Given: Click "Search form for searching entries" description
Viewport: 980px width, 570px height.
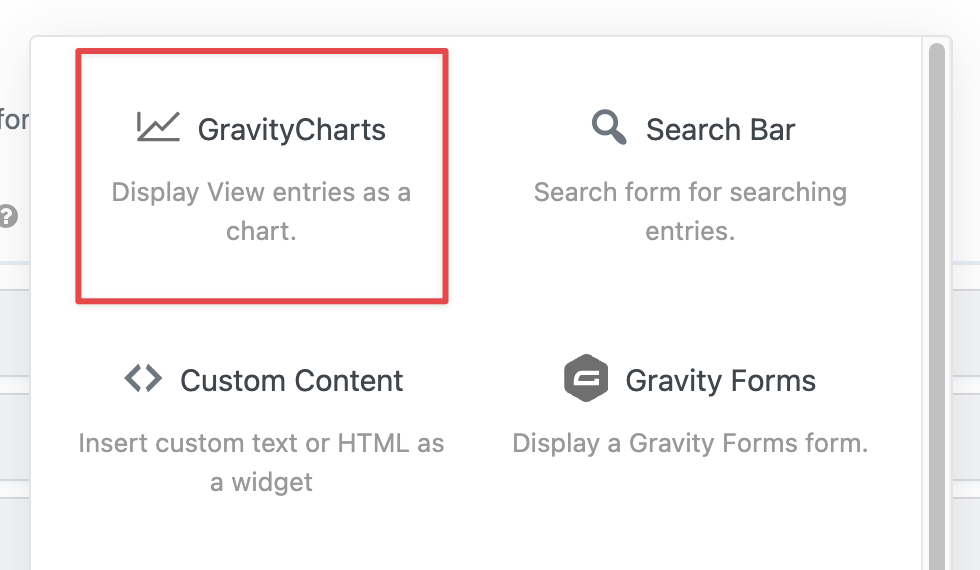Looking at the screenshot, I should (x=690, y=211).
